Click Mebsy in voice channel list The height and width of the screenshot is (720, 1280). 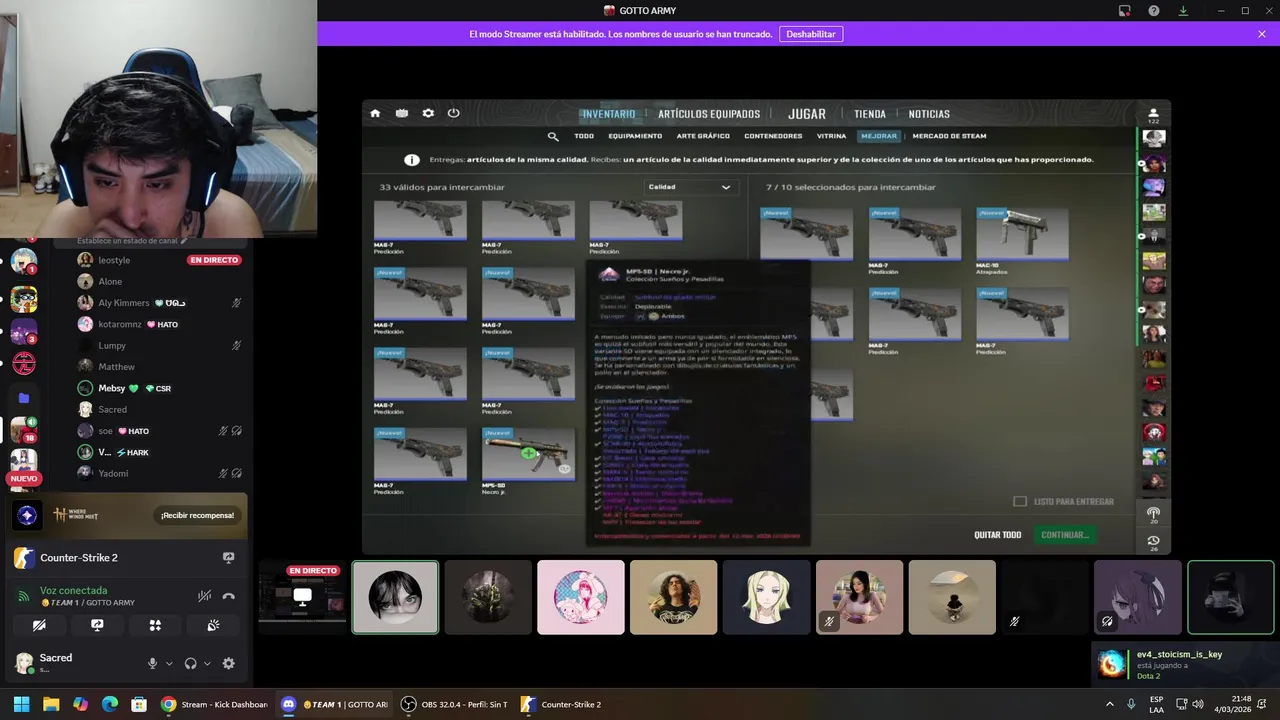click(112, 388)
